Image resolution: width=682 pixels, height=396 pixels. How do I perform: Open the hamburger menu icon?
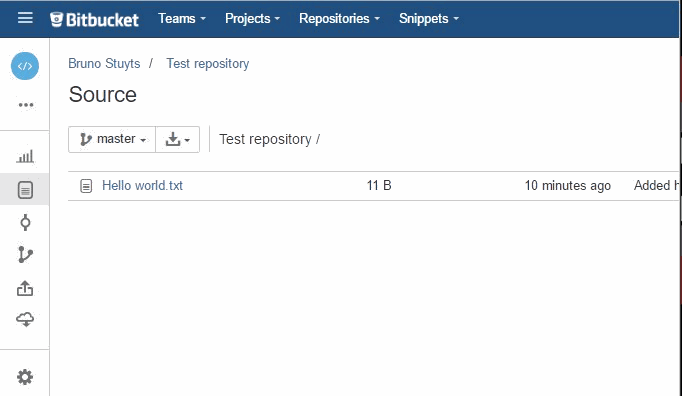[x=25, y=18]
